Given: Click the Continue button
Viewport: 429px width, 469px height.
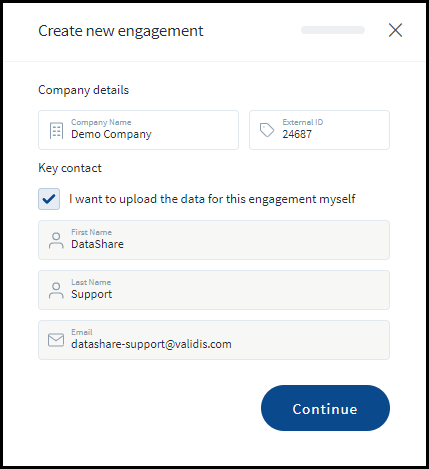Looking at the screenshot, I should pyautogui.click(x=325, y=408).
